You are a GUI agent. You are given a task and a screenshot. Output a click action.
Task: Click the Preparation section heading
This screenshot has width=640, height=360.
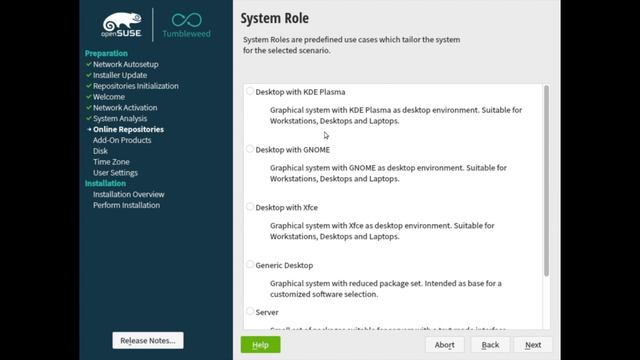pyautogui.click(x=106, y=53)
